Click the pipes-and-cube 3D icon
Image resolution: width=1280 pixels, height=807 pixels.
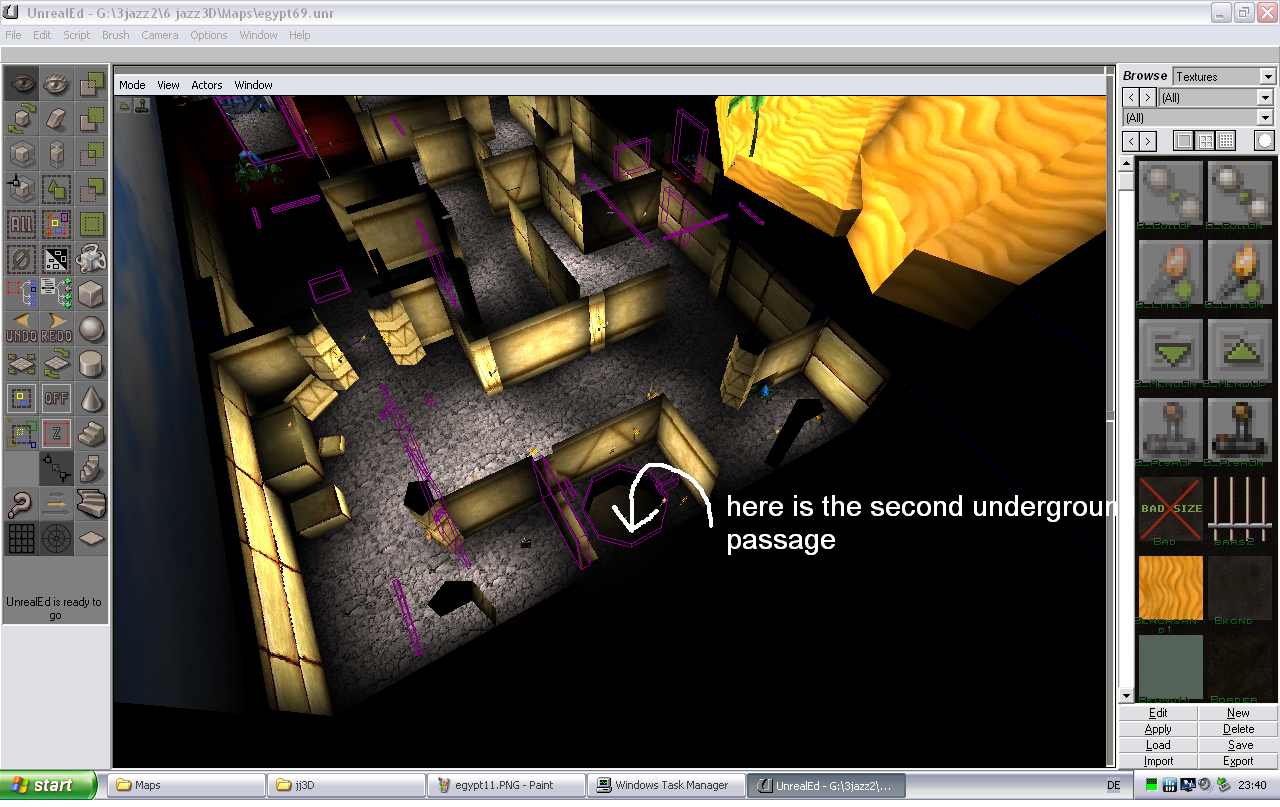[92, 258]
